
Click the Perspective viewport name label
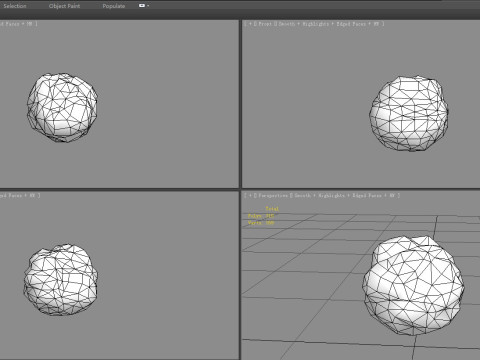(x=273, y=196)
